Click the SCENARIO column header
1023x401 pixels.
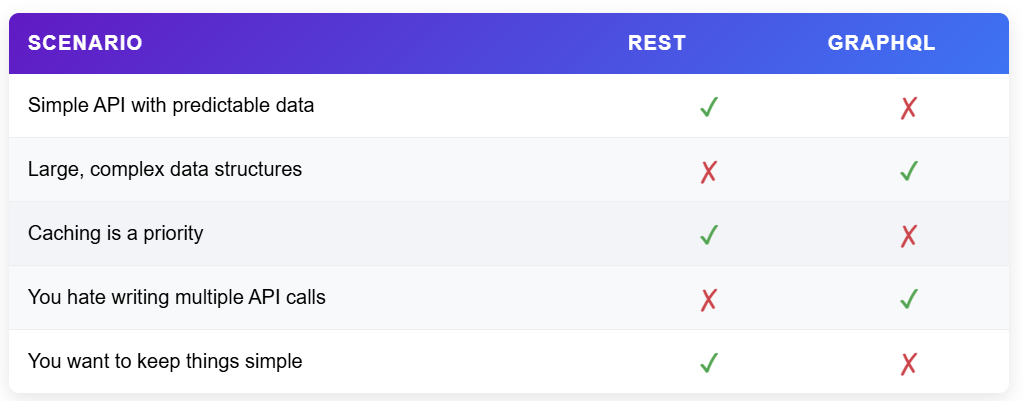[85, 43]
